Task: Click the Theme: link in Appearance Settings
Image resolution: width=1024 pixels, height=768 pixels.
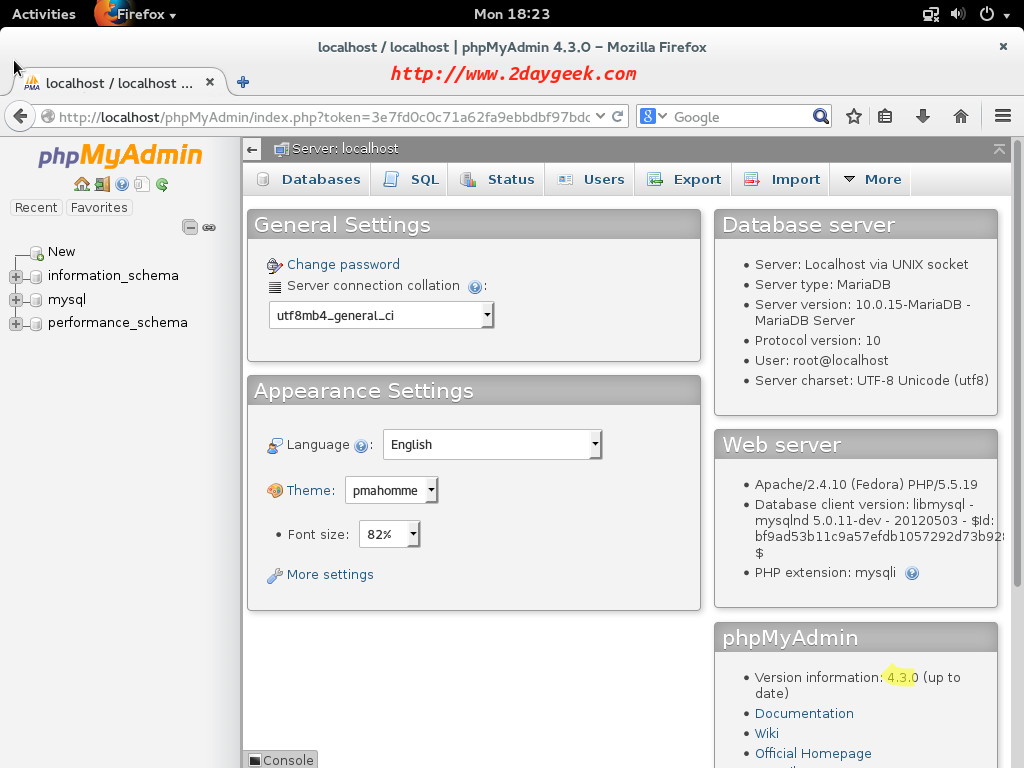Action: click(310, 490)
